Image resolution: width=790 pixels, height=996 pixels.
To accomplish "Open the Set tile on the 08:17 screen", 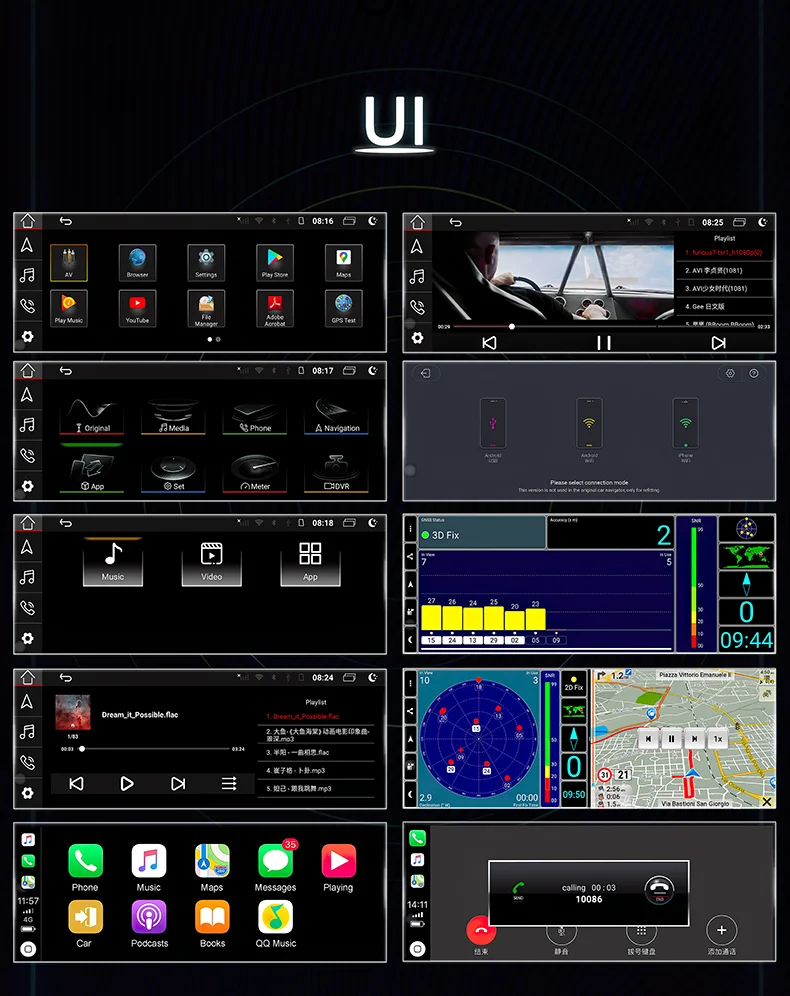I will pyautogui.click(x=173, y=474).
